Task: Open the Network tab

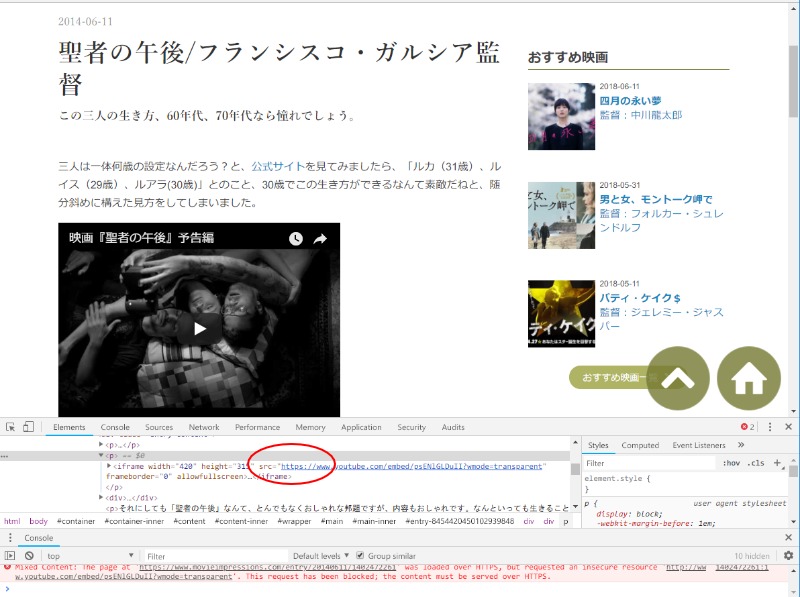Action: [204, 427]
